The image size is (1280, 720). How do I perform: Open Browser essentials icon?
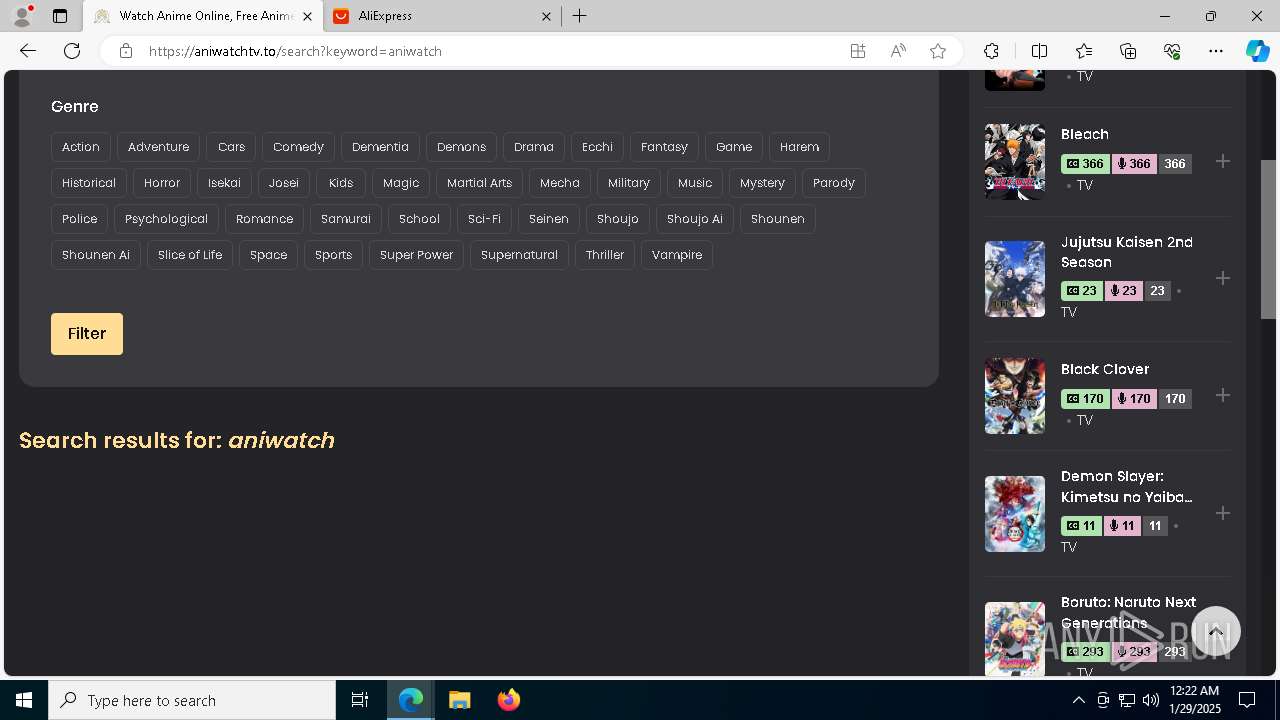click(x=1172, y=51)
